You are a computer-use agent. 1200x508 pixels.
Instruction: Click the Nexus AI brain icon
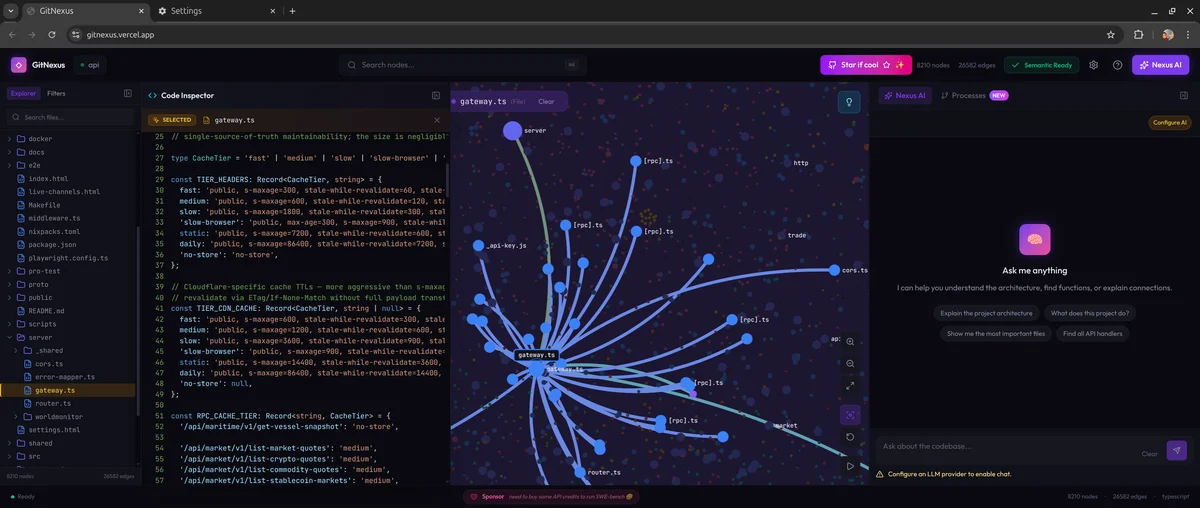click(1035, 239)
